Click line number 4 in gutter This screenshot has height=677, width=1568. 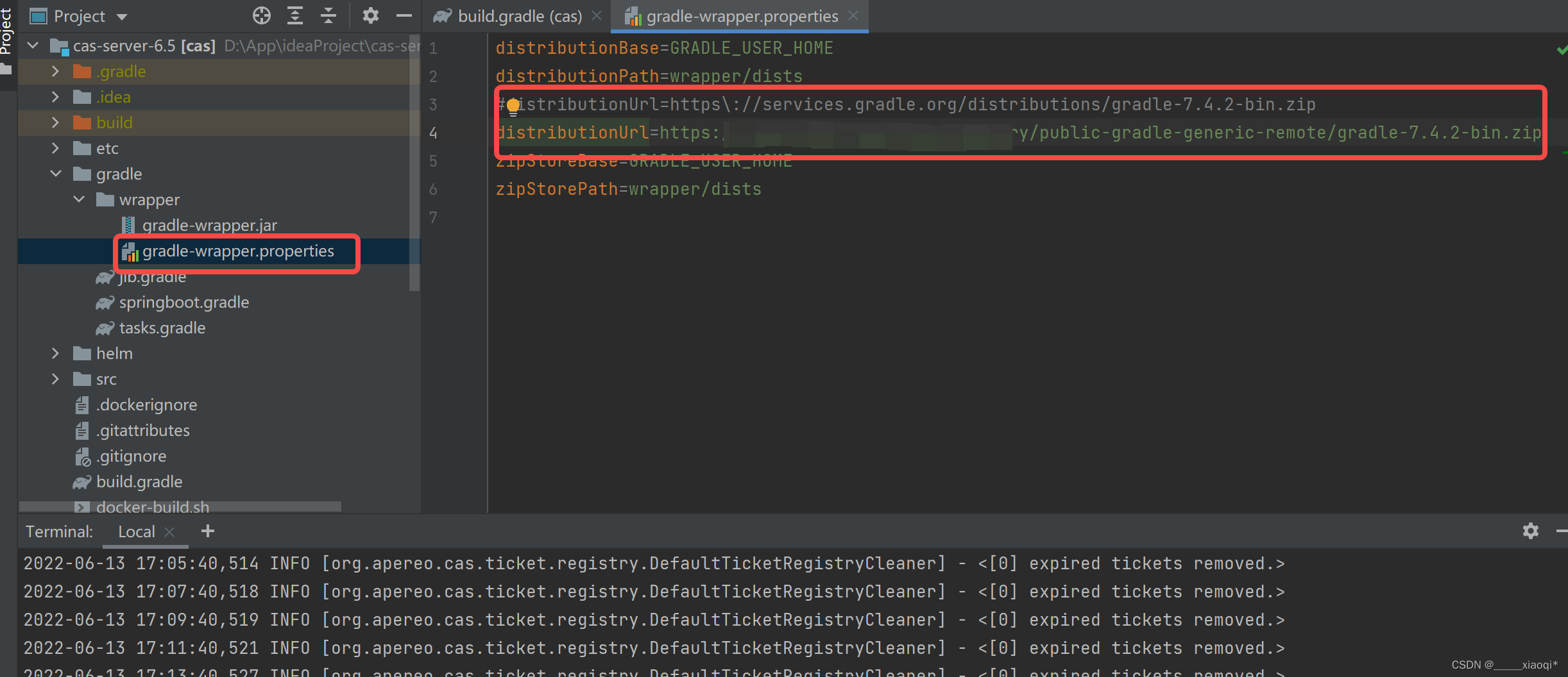(434, 133)
